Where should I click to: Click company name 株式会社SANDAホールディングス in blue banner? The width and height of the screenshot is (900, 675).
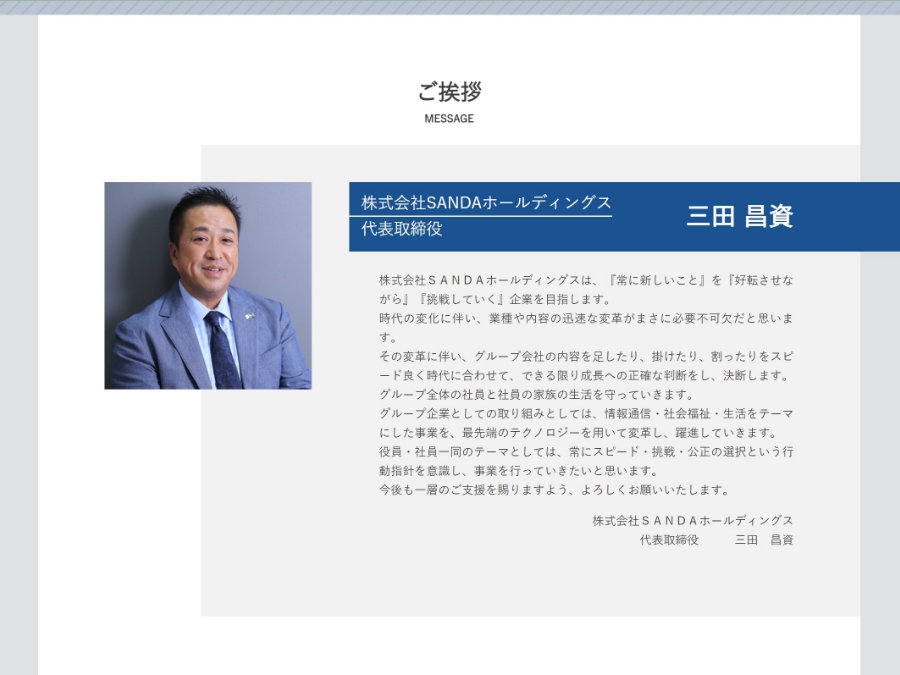486,202
